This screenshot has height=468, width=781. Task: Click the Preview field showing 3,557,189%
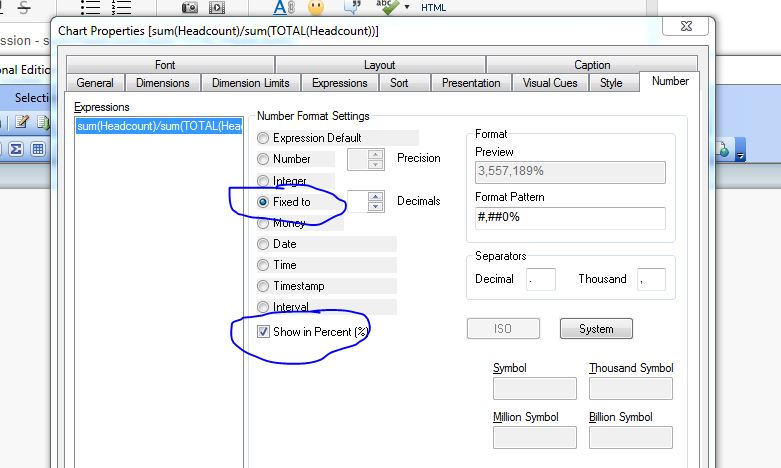tap(570, 172)
